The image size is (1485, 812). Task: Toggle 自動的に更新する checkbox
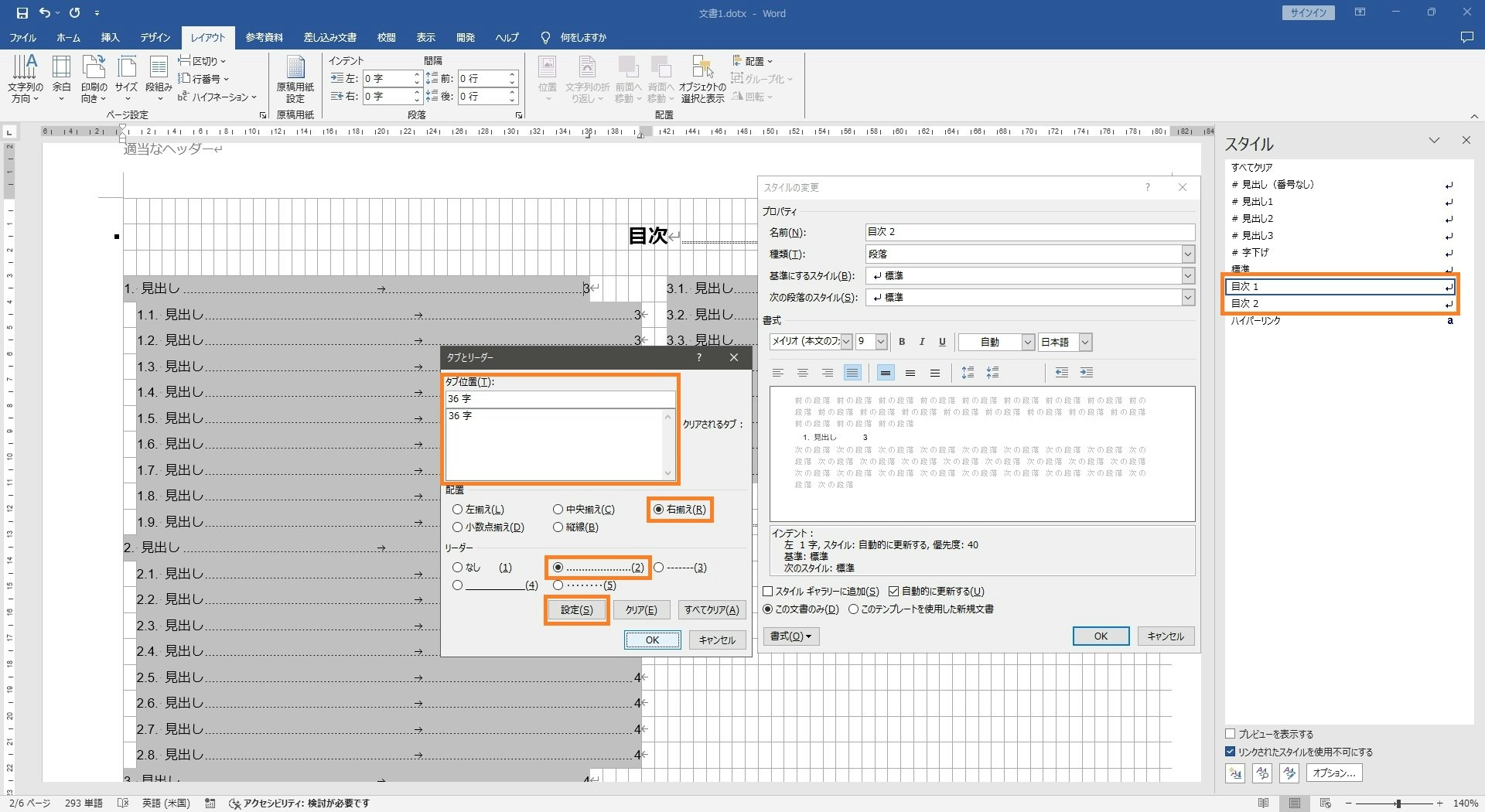click(x=894, y=592)
